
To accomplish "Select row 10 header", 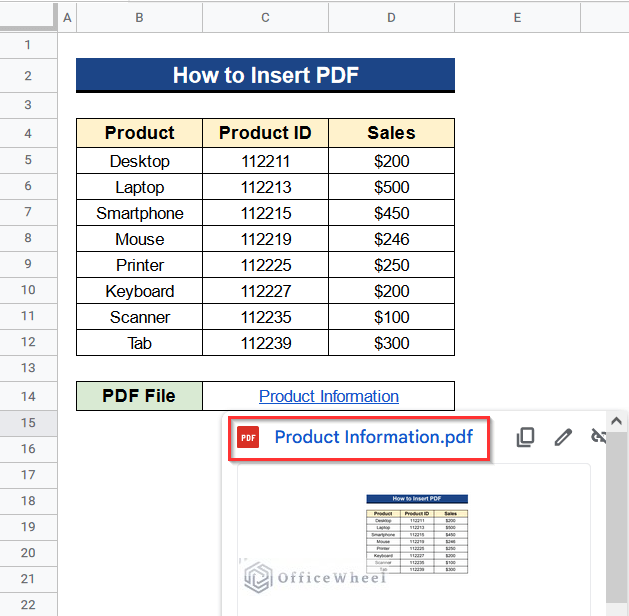I will tap(28, 290).
